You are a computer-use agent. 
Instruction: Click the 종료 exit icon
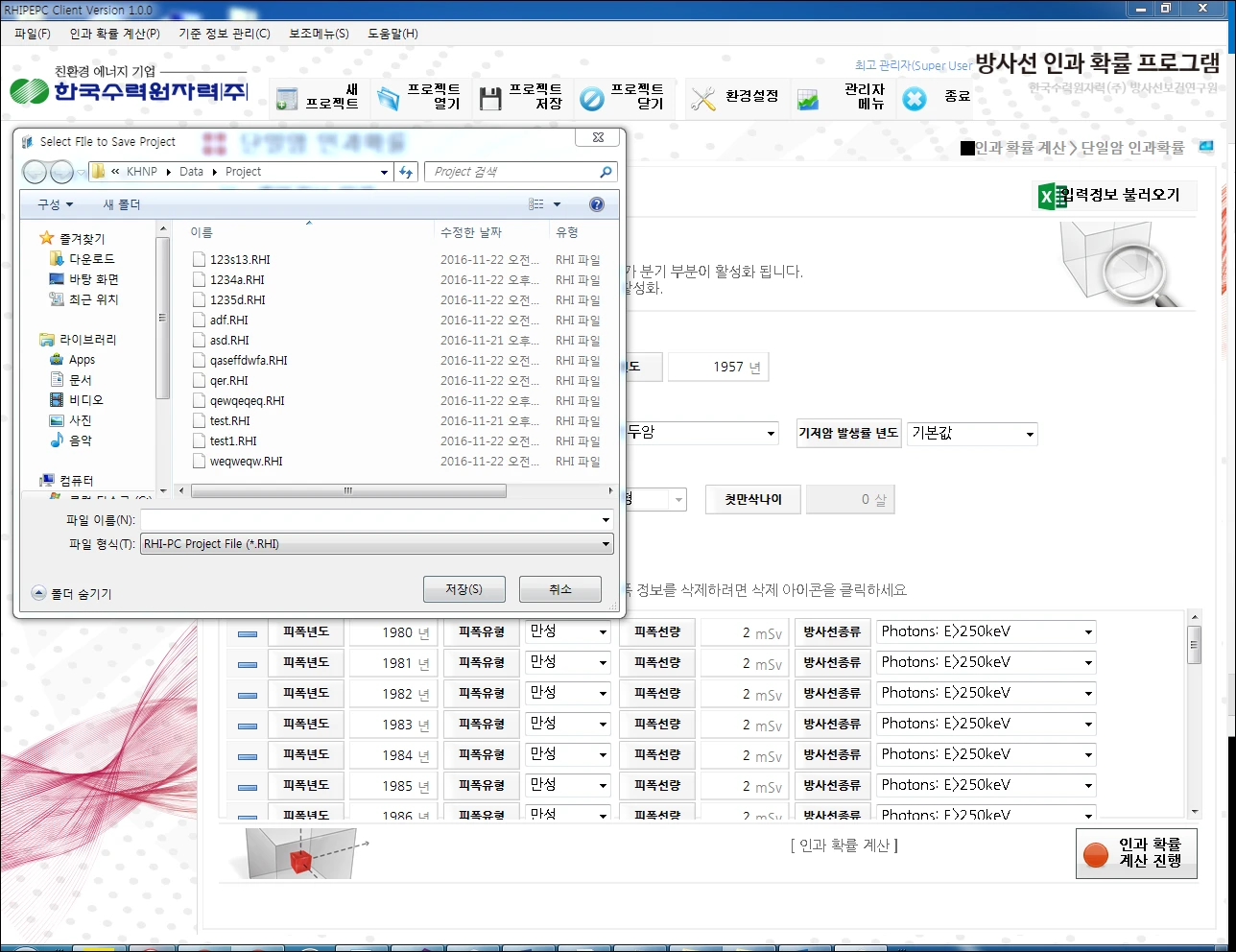point(915,98)
